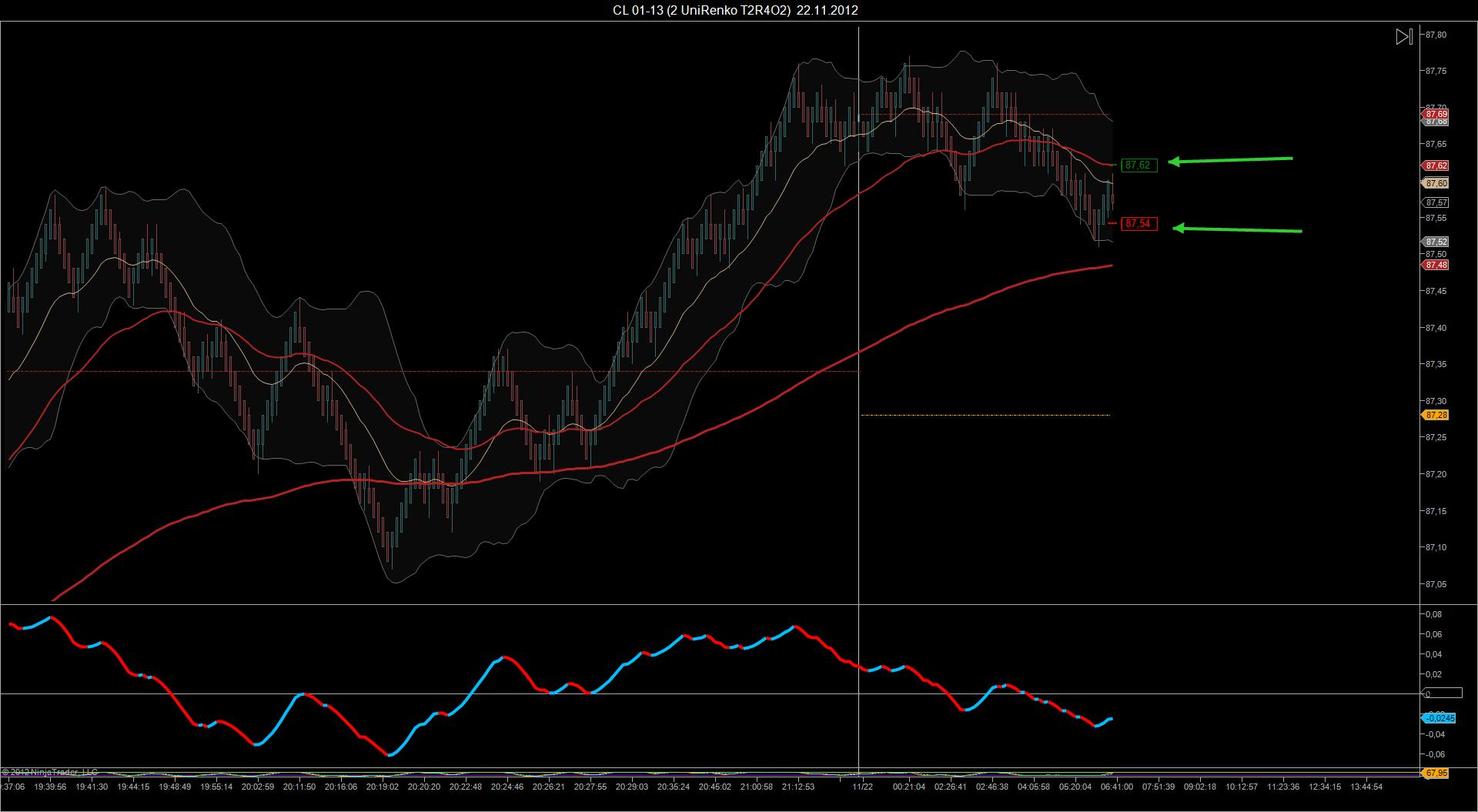The width and height of the screenshot is (1478, 812).
Task: Jump to latest bar with scroll-to-end icon
Action: tap(1404, 37)
